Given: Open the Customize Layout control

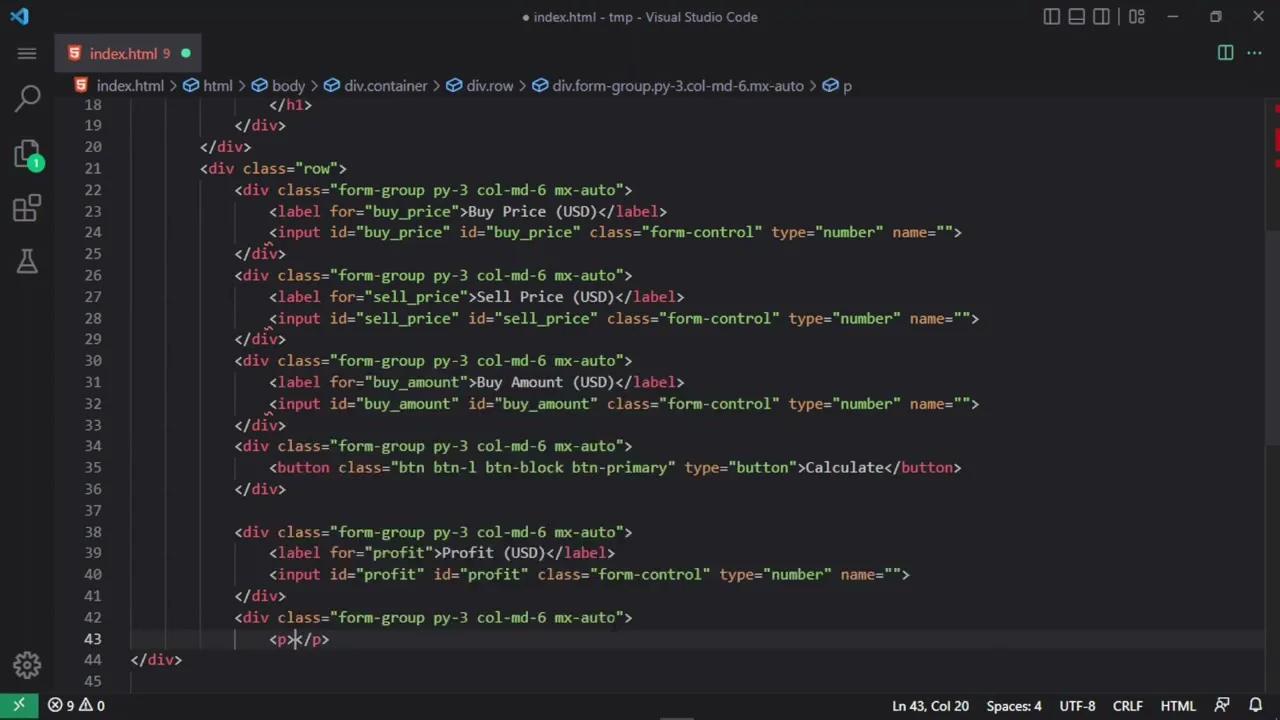Looking at the screenshot, I should tap(1136, 17).
